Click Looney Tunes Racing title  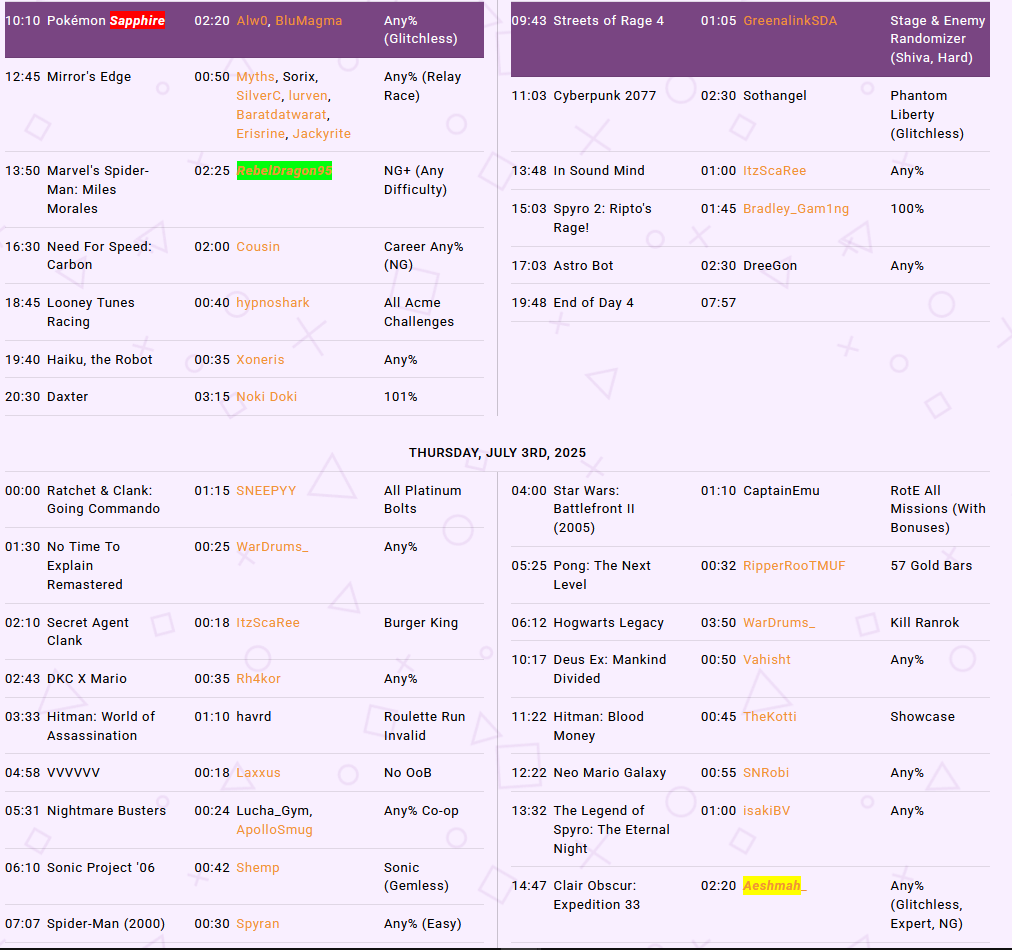click(90, 312)
